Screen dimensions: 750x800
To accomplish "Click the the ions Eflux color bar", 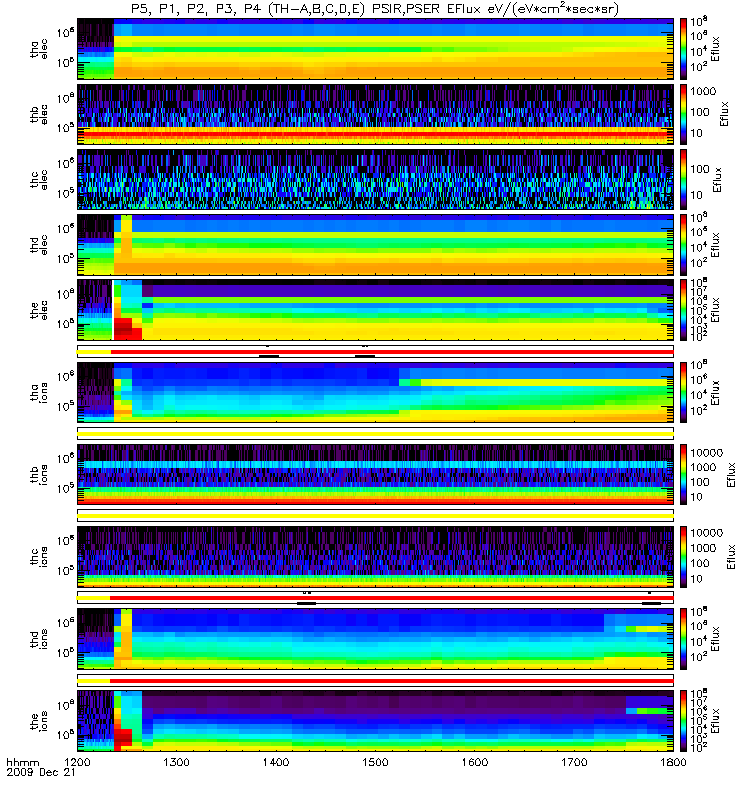I will [x=684, y=721].
